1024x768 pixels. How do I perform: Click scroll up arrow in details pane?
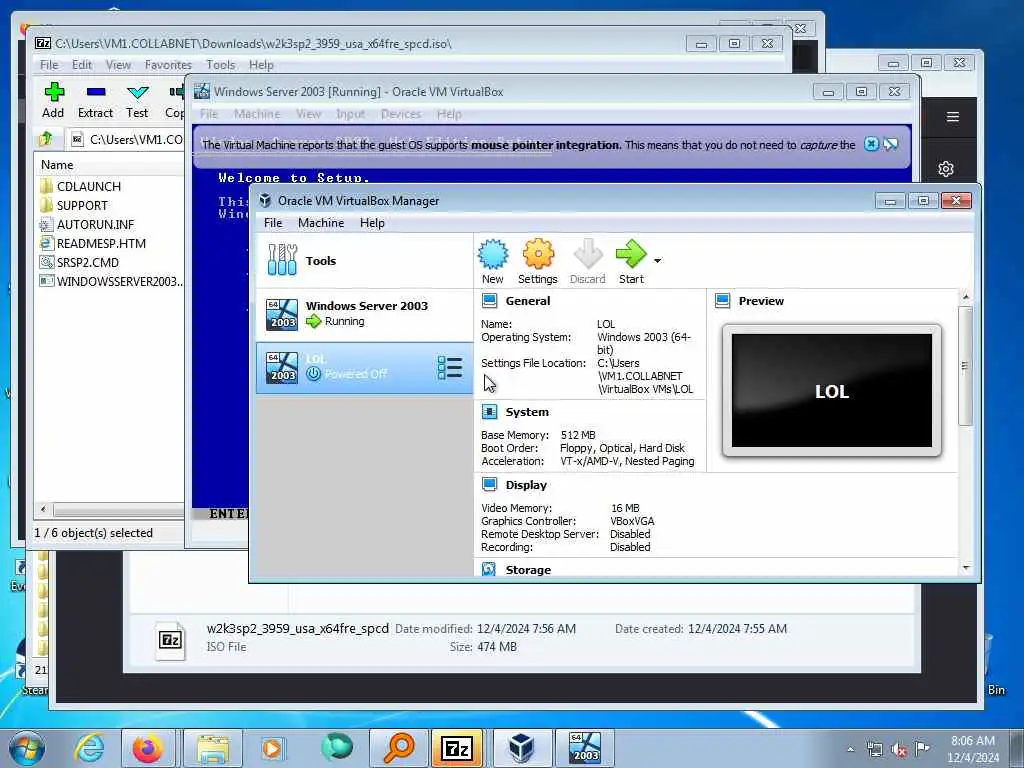[x=966, y=297]
